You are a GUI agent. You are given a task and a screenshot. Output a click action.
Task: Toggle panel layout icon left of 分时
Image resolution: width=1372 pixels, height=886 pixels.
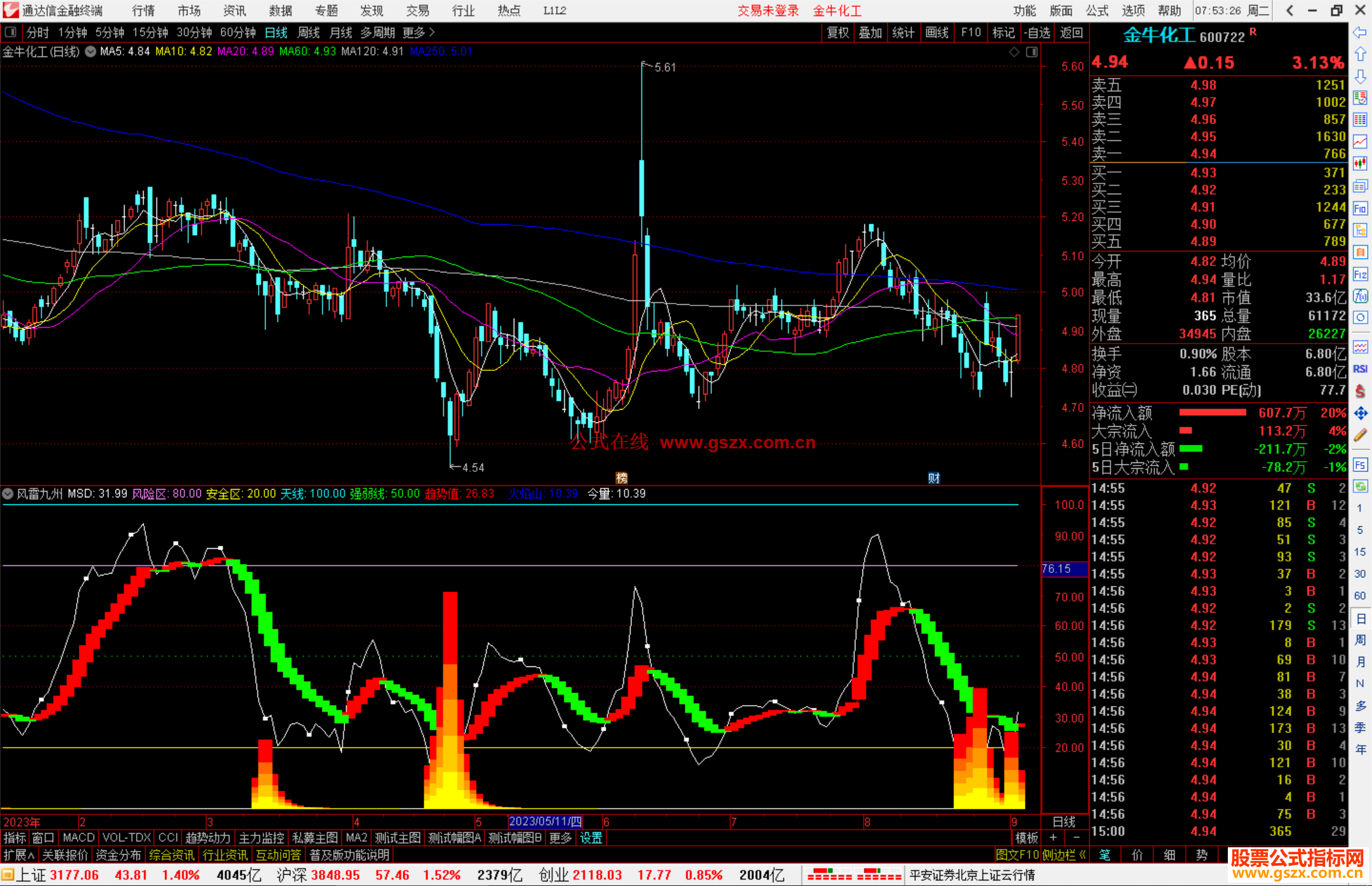point(11,32)
